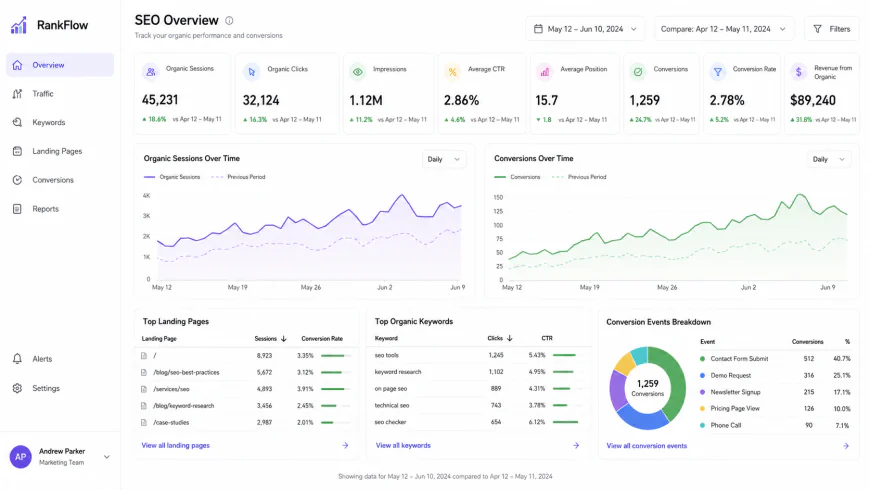
Task: Click the 45,231 Organic Sessions value
Action: (x=160, y=100)
